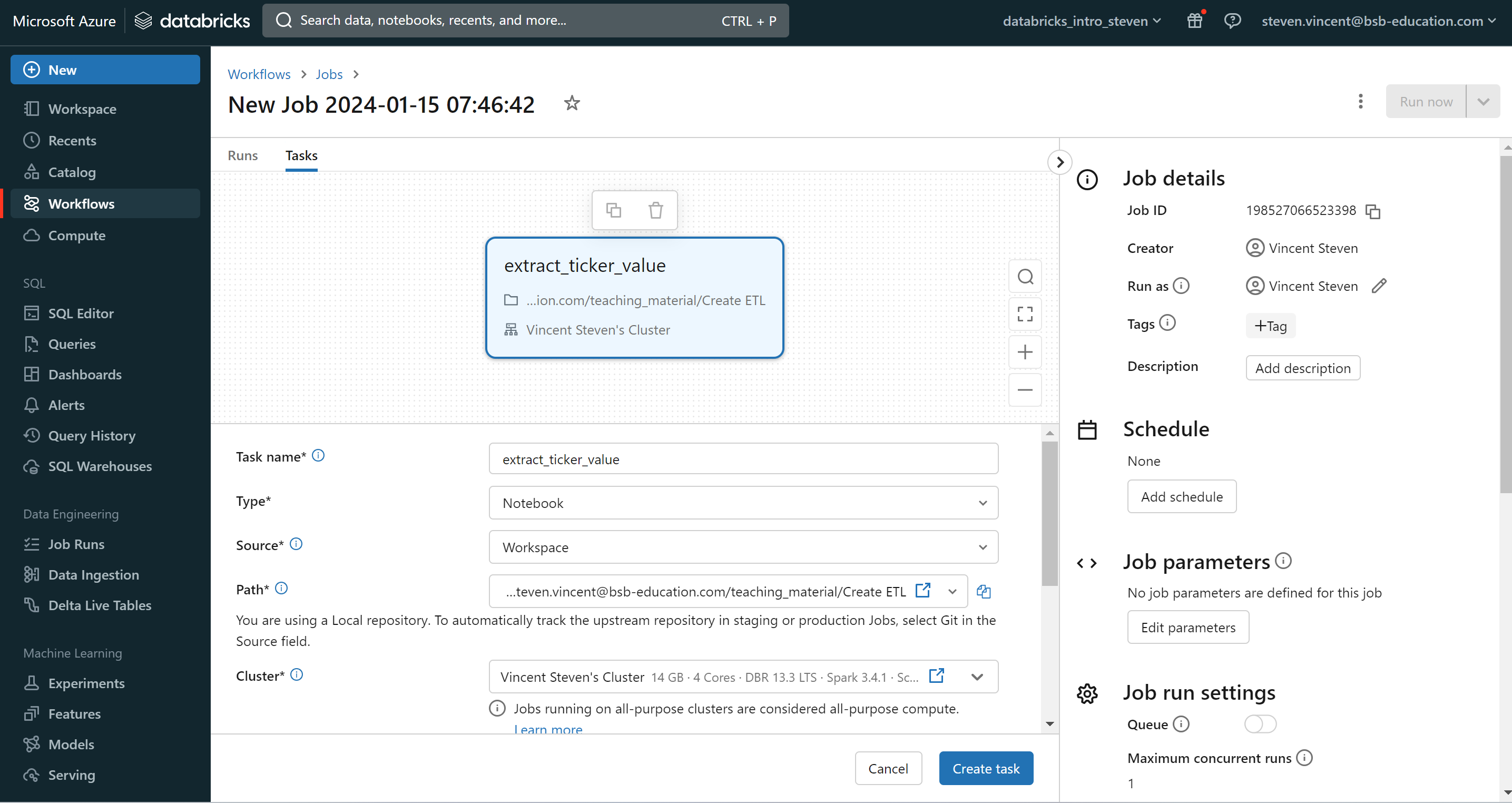Screen dimensions: 1512x803
Task: Follow the Jobs breadcrumb link
Action: 329,74
